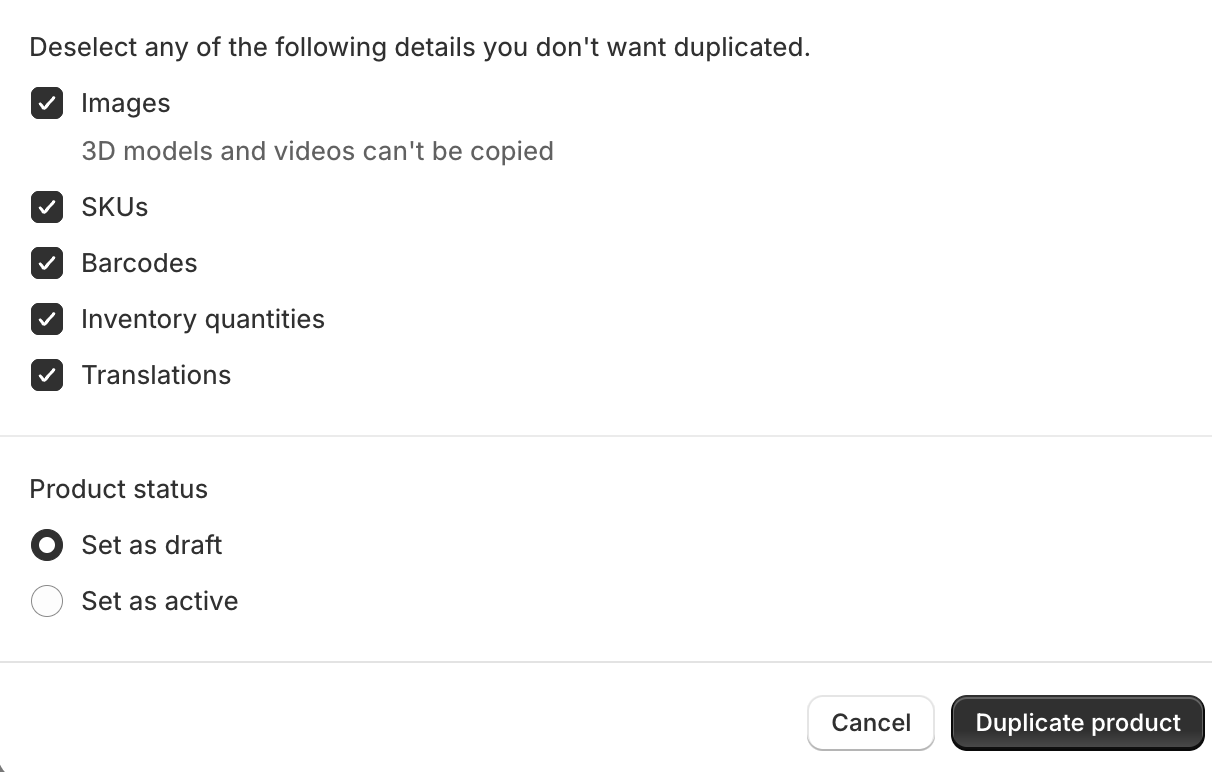The height and width of the screenshot is (772, 1212).
Task: Choose the Set as active radio button
Action: [47, 601]
